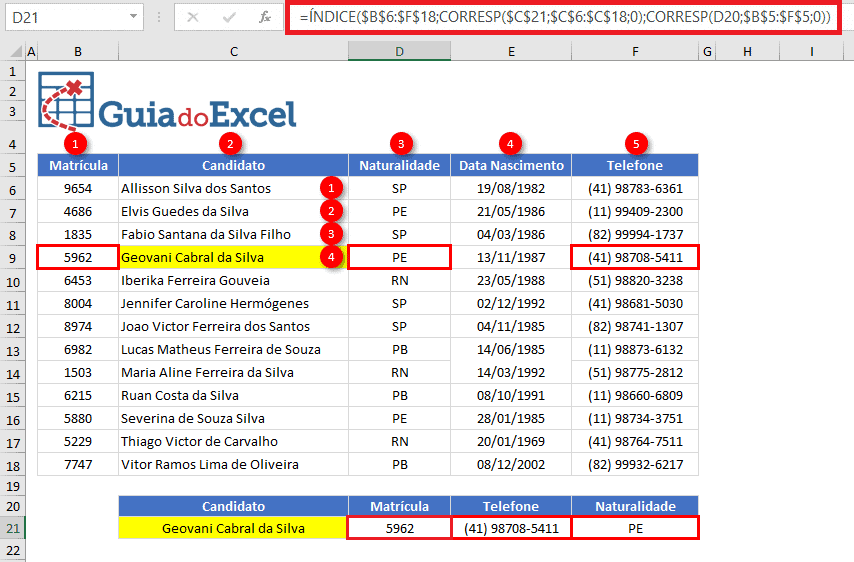
Task: Select row 21 header
Action: tap(13, 529)
